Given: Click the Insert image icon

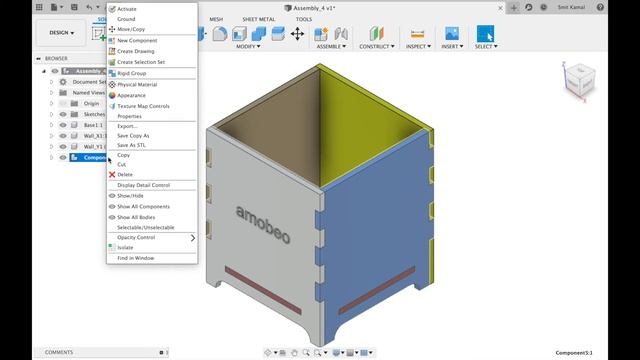Looking at the screenshot, I should (x=452, y=34).
